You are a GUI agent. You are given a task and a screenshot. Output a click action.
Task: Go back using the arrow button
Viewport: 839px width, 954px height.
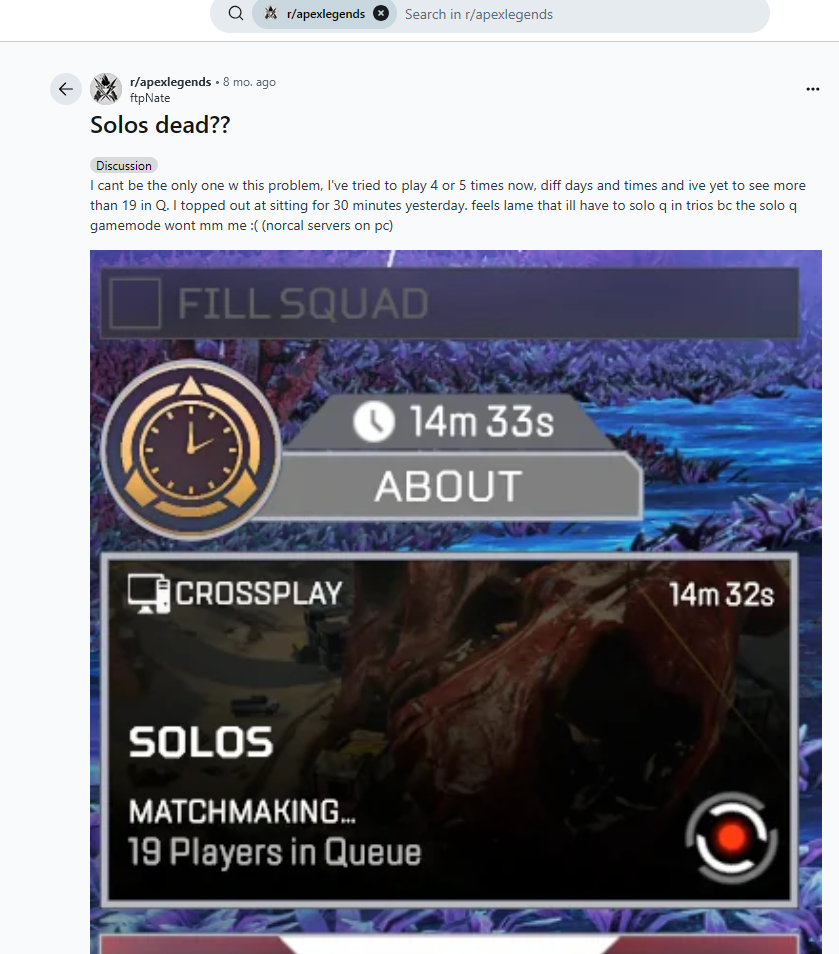tap(66, 89)
